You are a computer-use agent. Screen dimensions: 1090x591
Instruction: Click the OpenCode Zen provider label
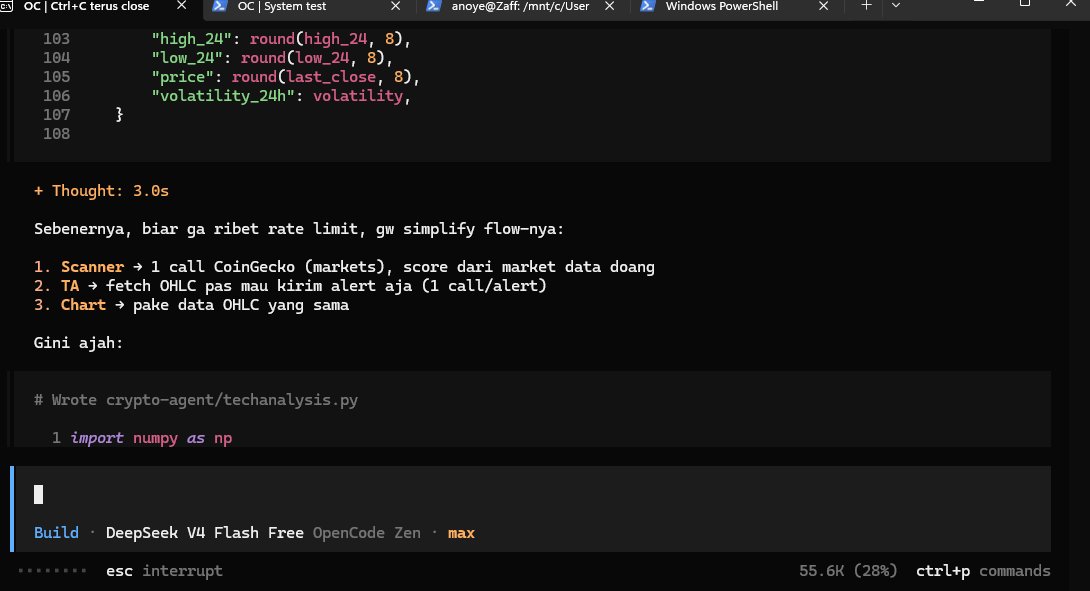pyautogui.click(x=366, y=533)
